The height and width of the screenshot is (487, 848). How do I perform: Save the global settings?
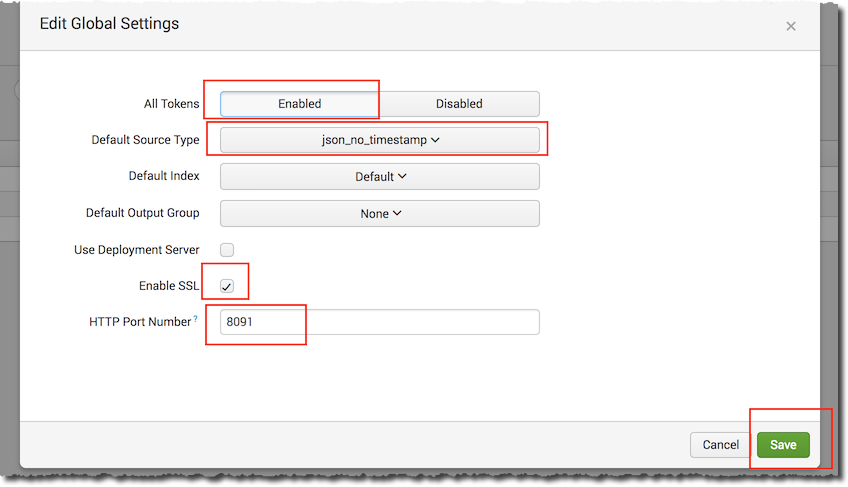(783, 445)
